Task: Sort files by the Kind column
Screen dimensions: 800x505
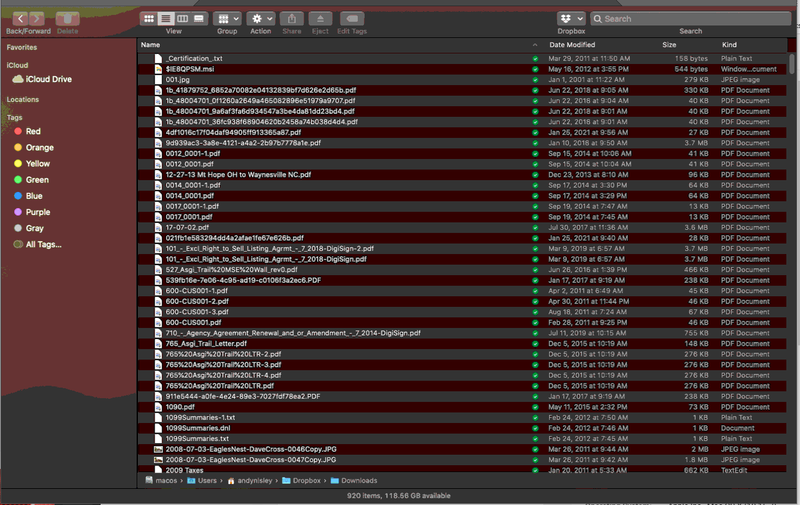Action: (x=729, y=45)
